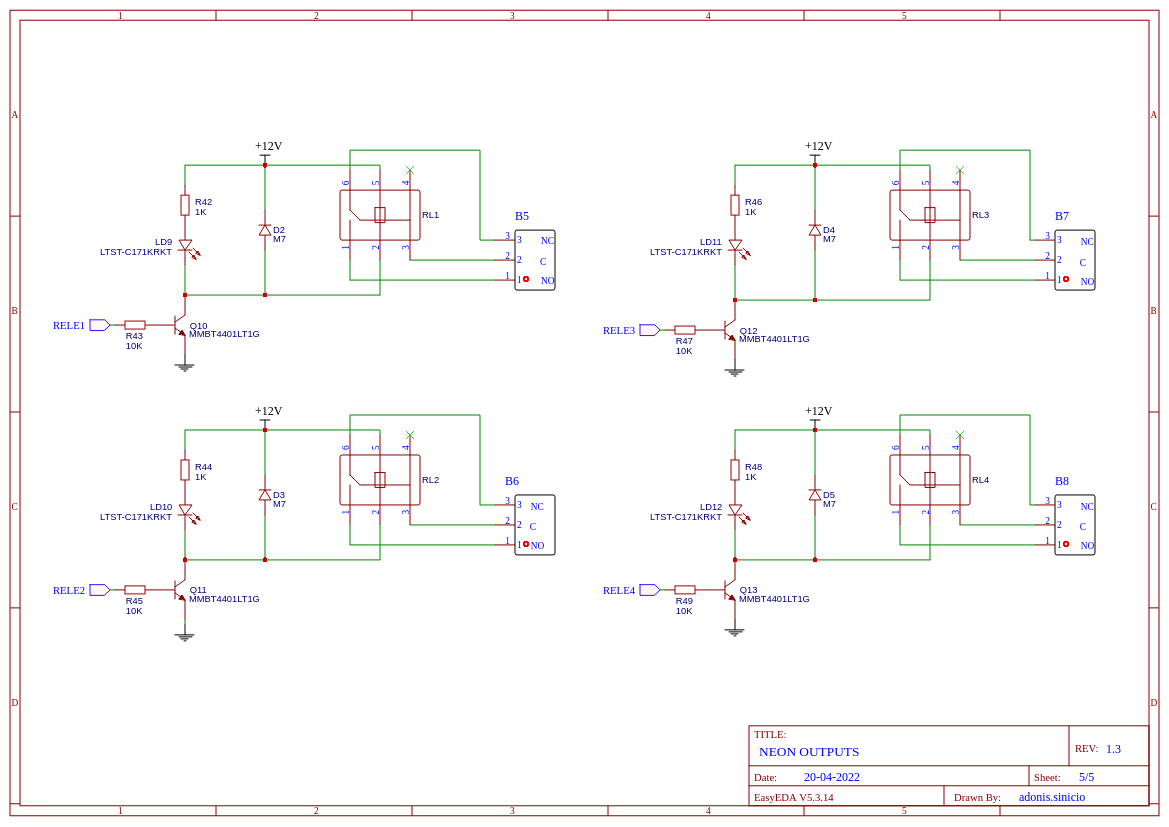Select the NEON OUTPUTS title text
The width and height of the screenshot is (1169, 827).
(809, 752)
